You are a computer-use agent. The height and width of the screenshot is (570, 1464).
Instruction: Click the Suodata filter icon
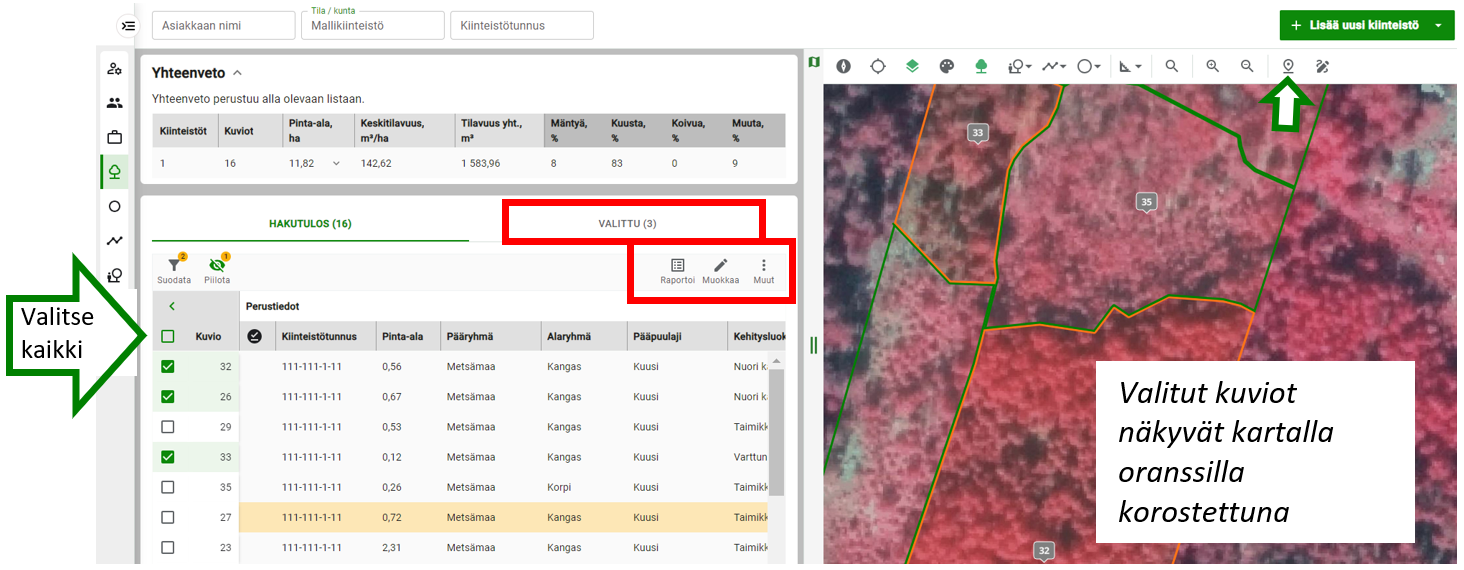click(x=174, y=267)
